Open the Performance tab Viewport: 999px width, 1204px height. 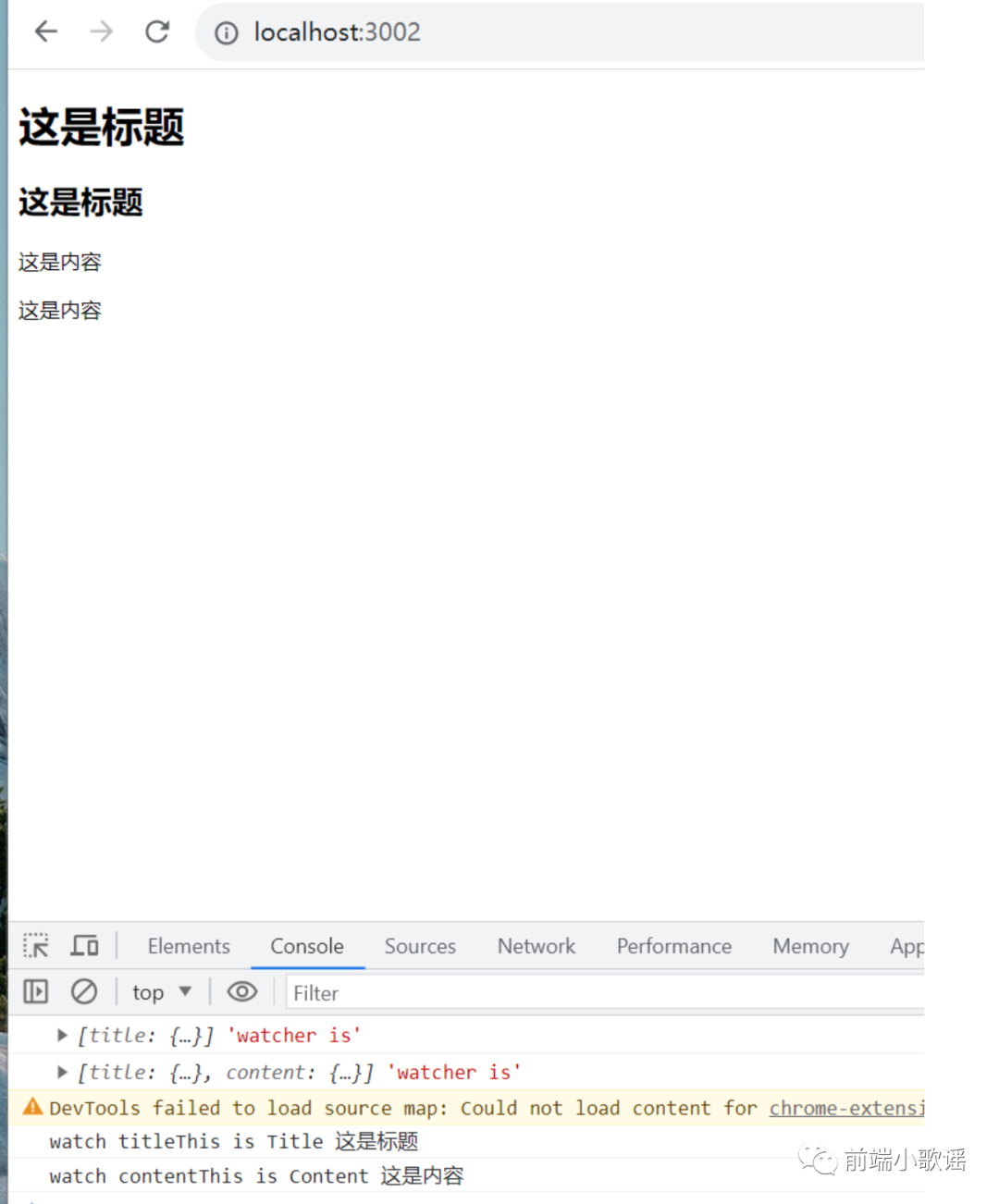(x=674, y=946)
